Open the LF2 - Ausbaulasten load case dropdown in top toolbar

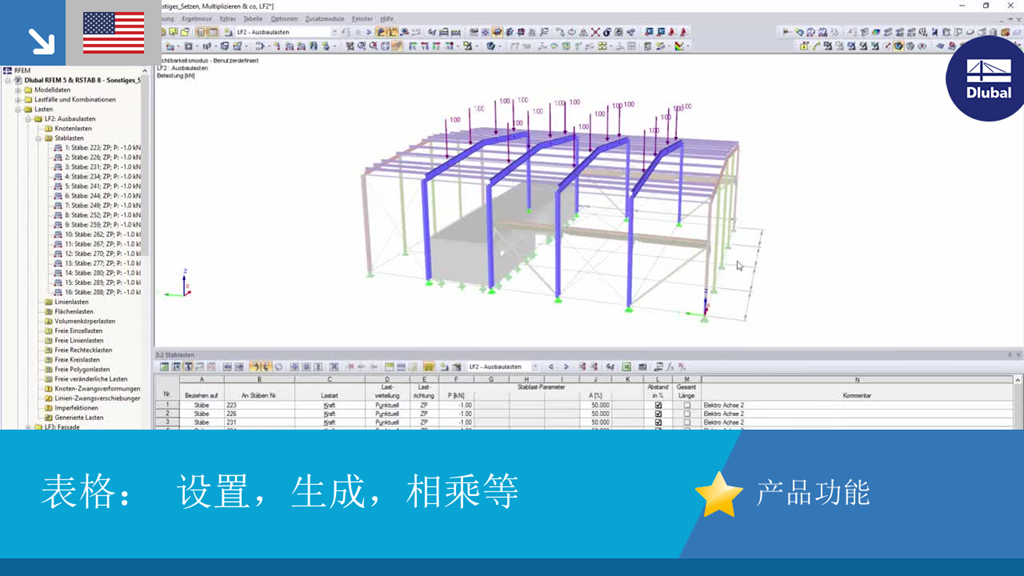287,32
